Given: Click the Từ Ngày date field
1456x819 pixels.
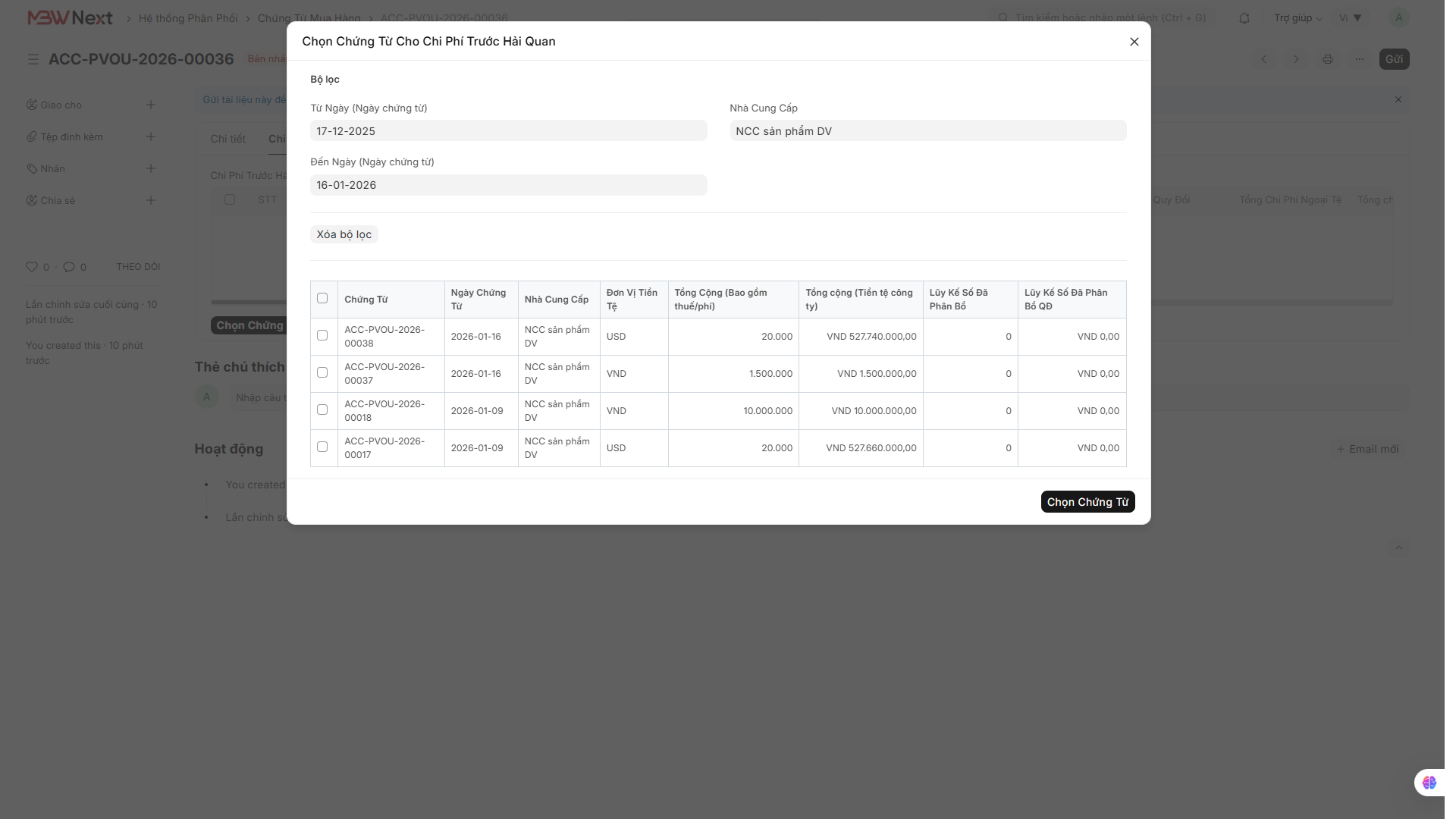Looking at the screenshot, I should coord(508,131).
